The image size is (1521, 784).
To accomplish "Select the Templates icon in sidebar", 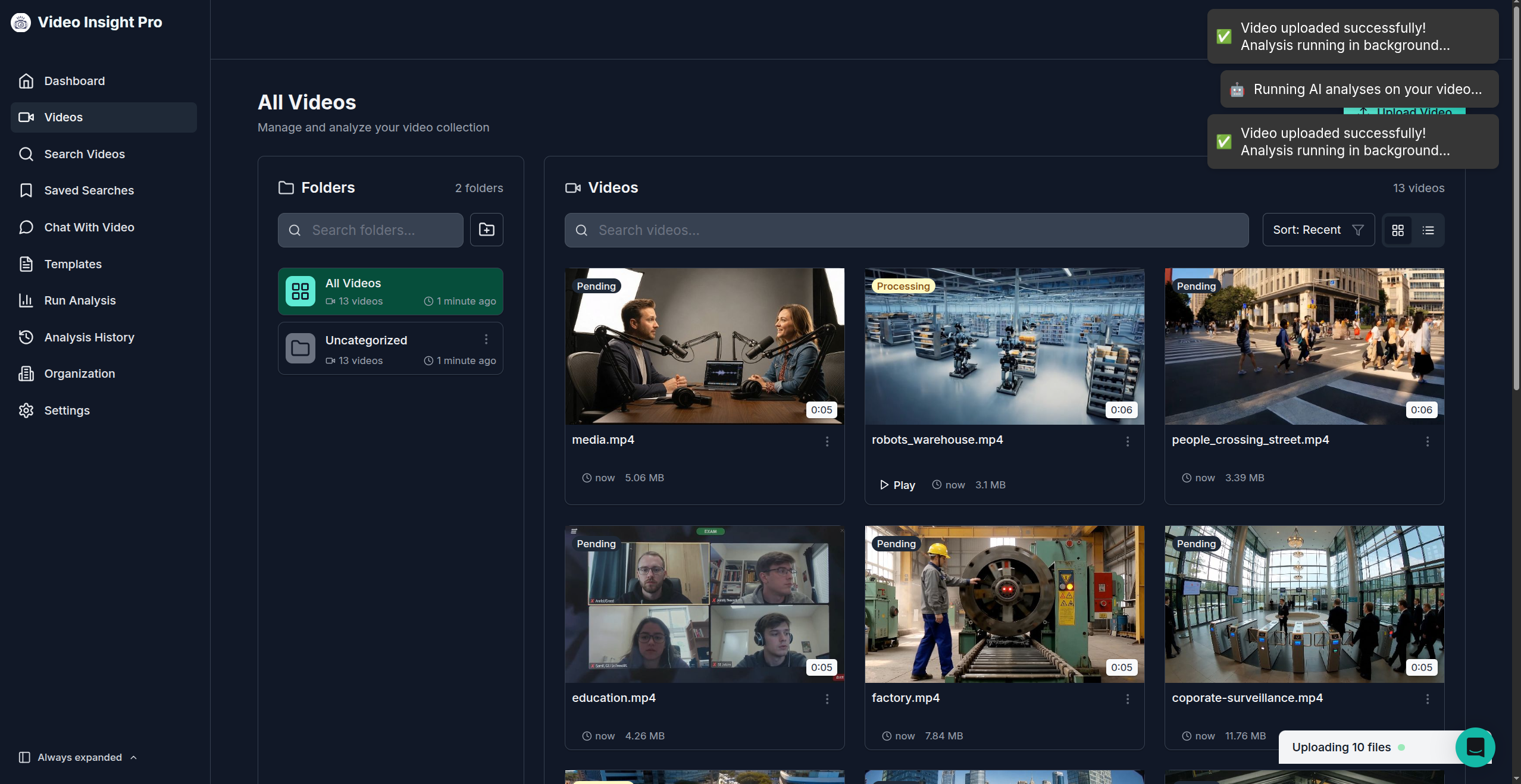I will pos(26,264).
